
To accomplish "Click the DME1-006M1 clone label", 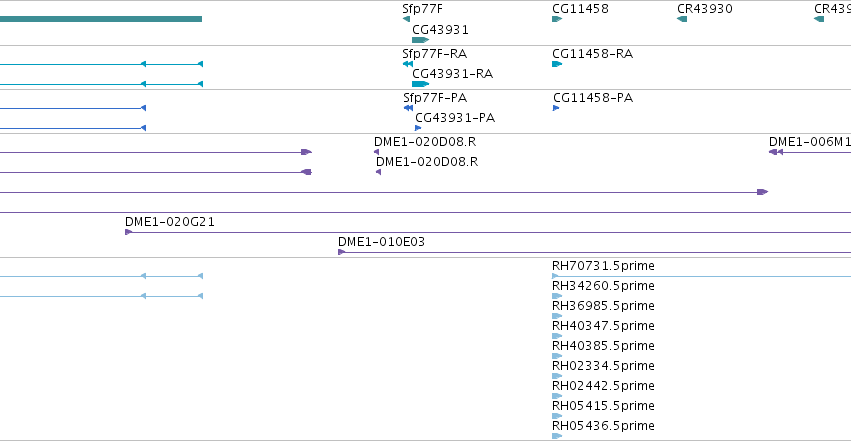I will coord(810,142).
